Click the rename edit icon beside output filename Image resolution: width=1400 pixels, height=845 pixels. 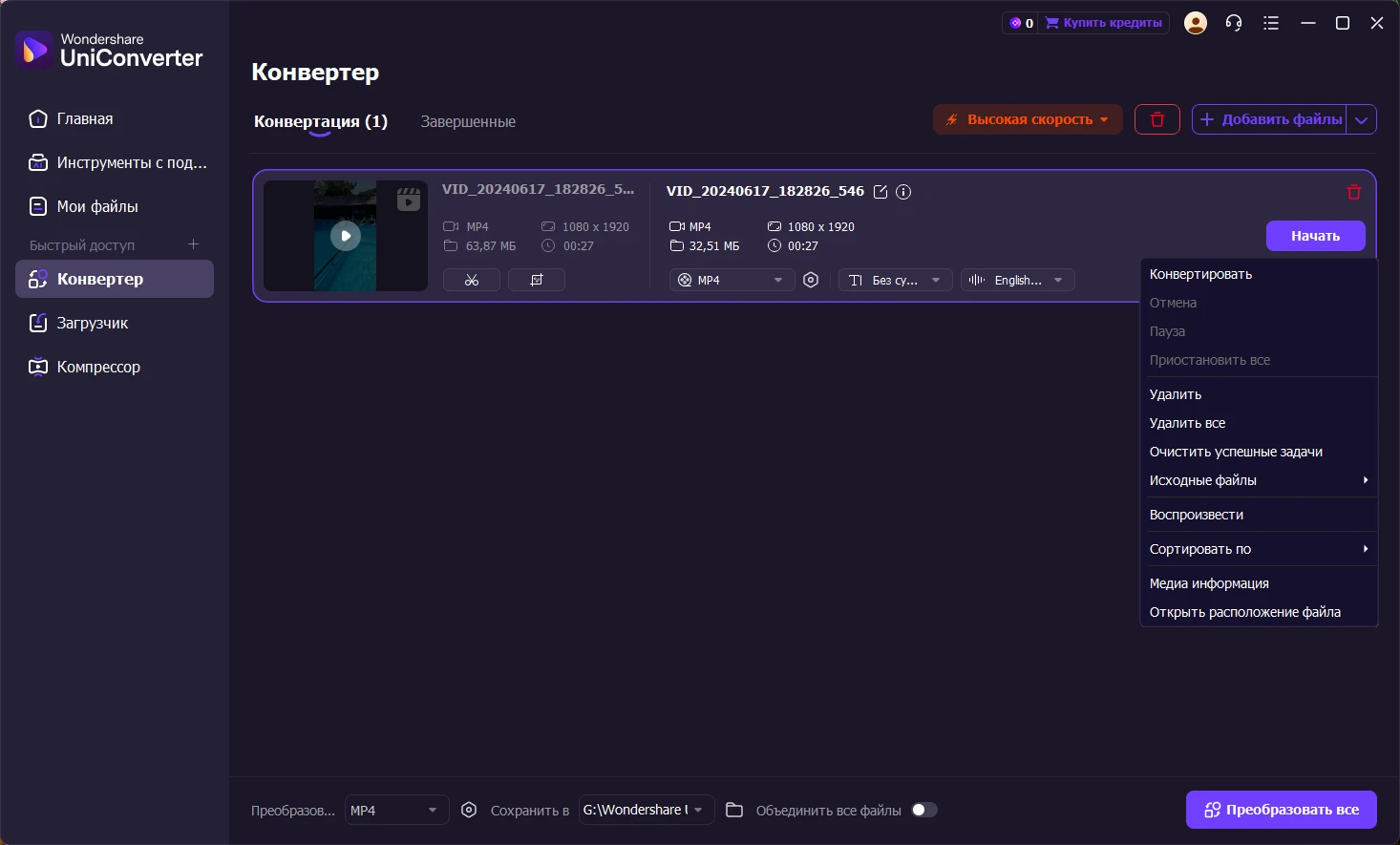880,192
